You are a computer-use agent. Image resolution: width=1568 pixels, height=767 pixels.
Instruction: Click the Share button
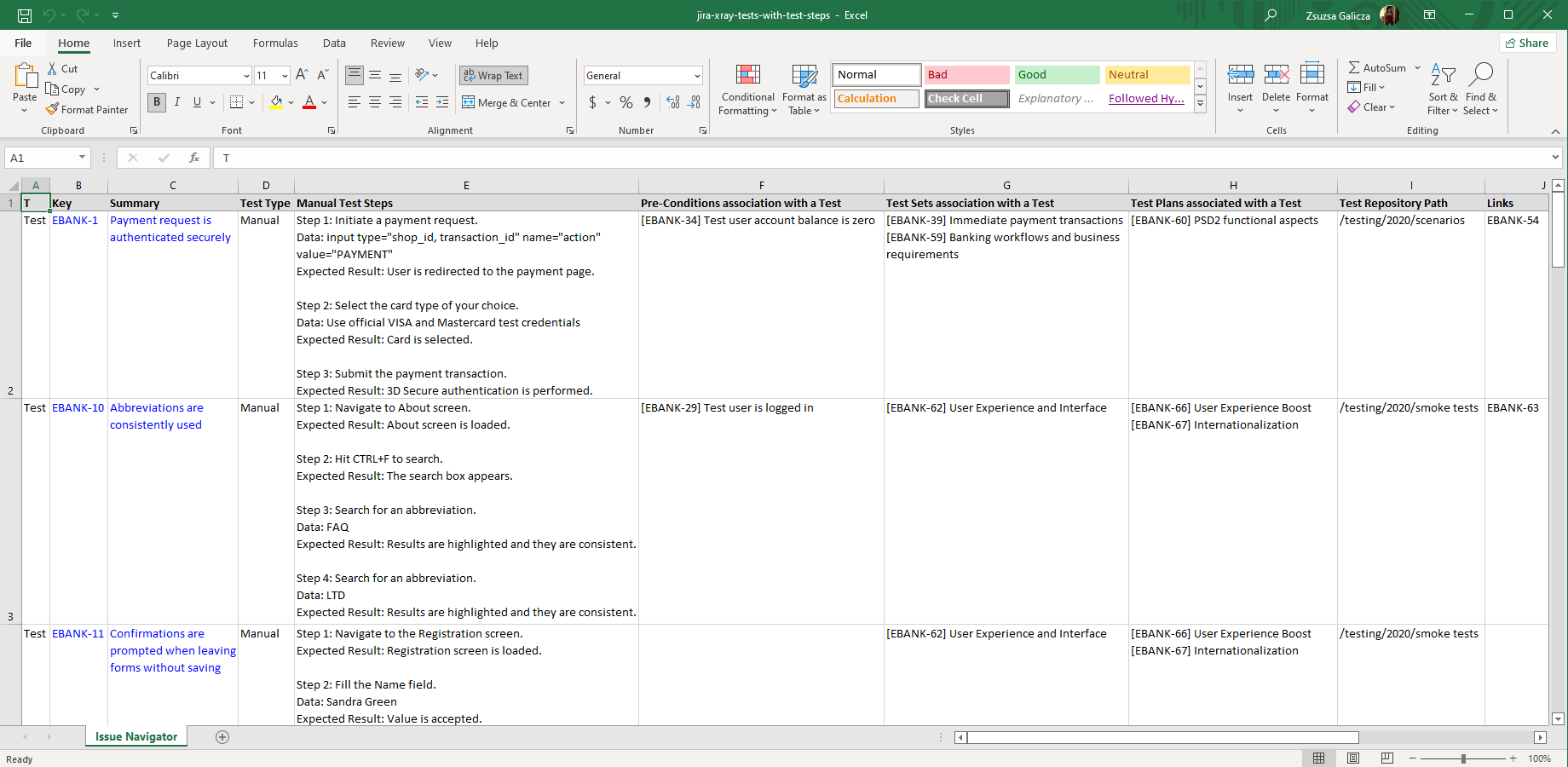coord(1527,43)
